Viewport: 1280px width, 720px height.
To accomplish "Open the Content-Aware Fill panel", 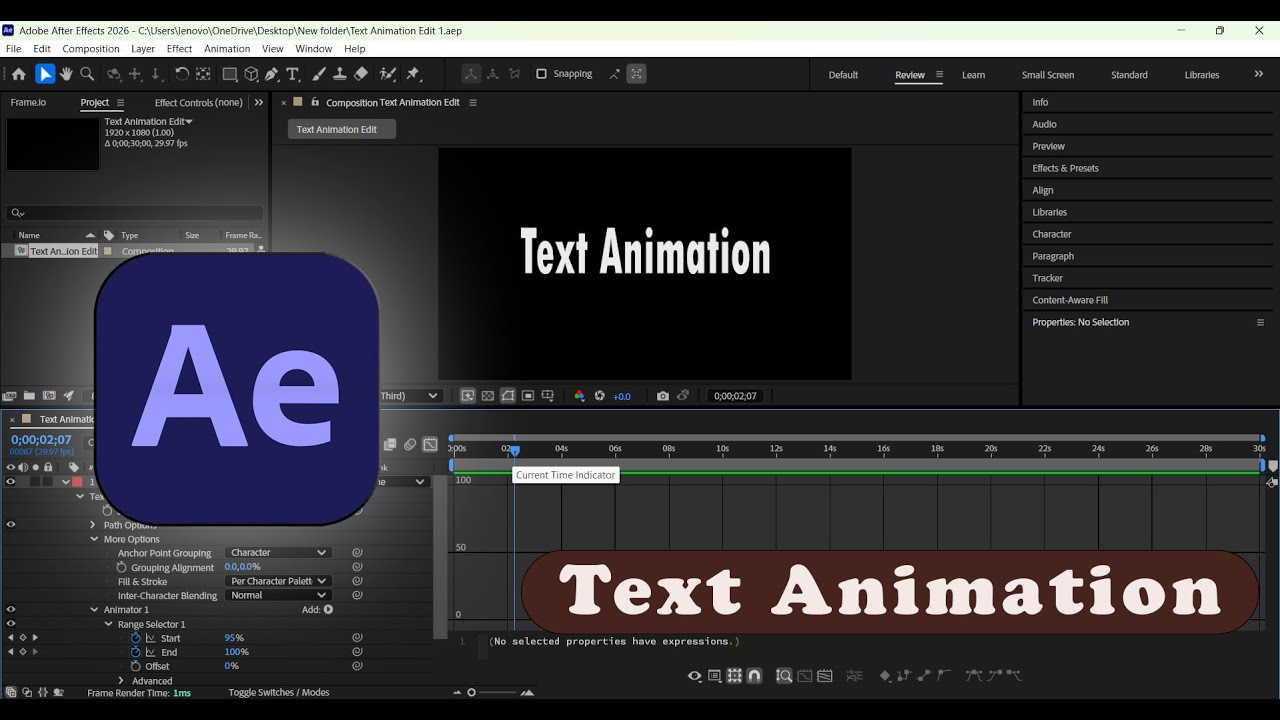I will [x=1070, y=300].
